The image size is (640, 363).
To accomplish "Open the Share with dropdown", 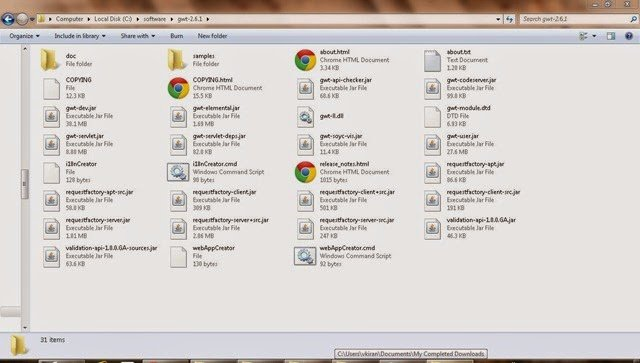I will (138, 36).
